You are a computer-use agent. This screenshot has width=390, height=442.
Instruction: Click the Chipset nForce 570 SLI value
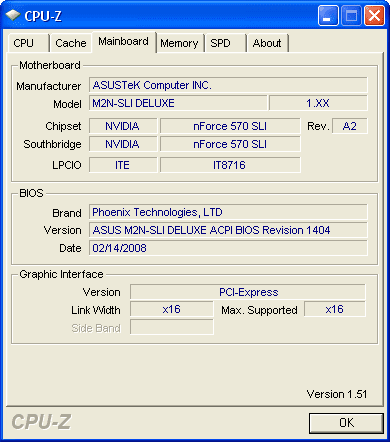(x=230, y=126)
